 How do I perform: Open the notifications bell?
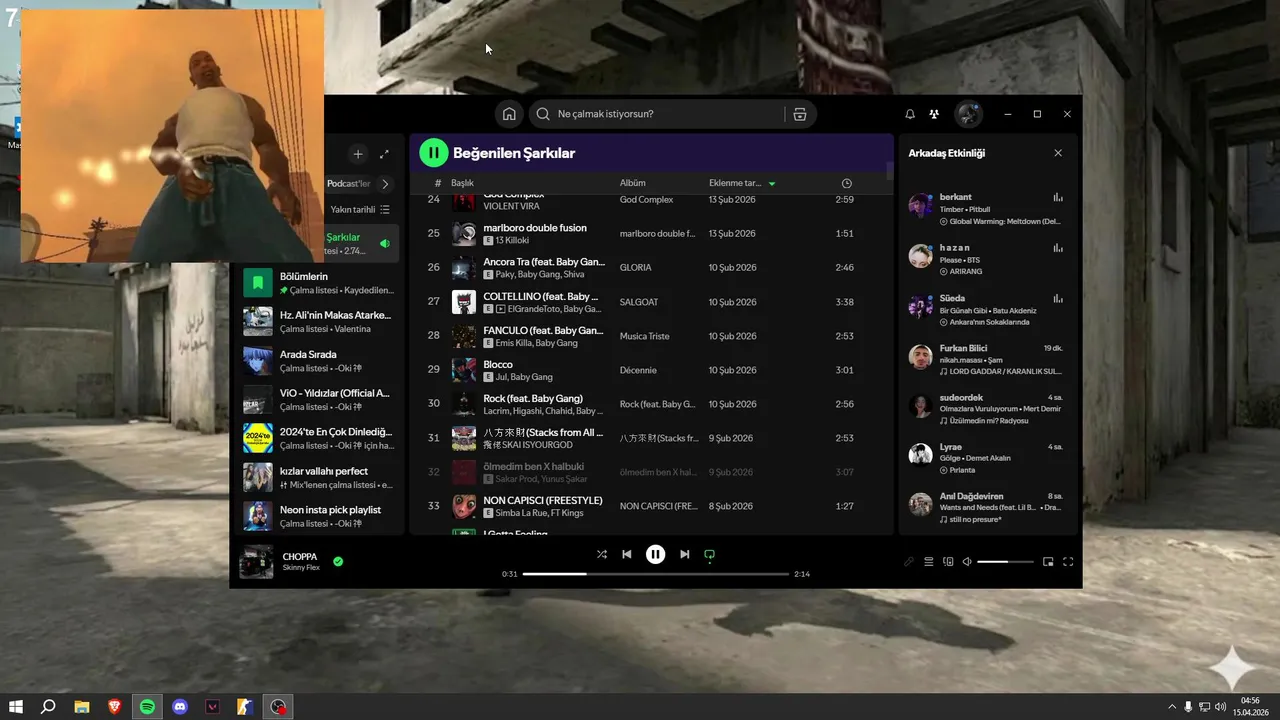(x=910, y=114)
